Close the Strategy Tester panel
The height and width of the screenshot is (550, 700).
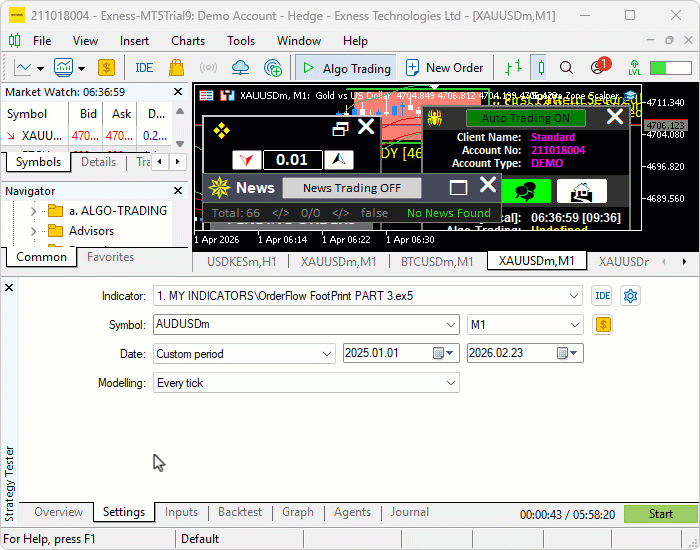[x=9, y=288]
